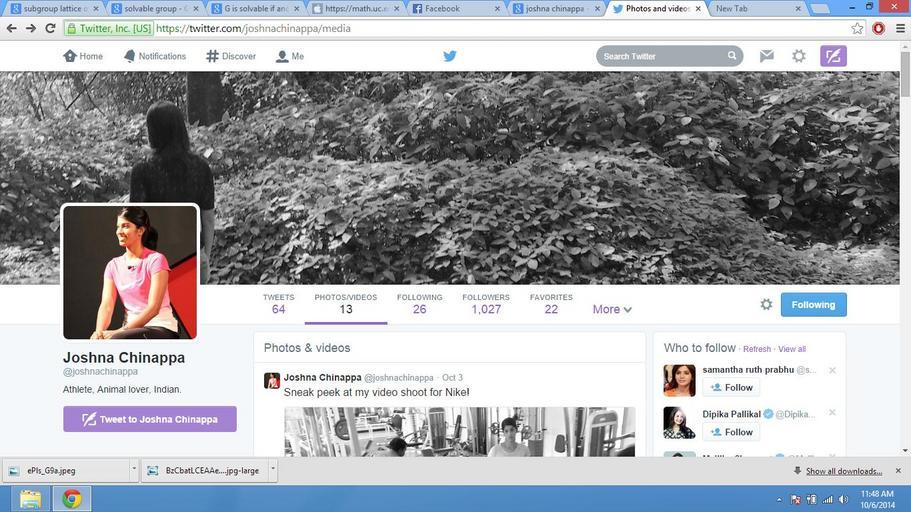
Task: Type in the Search Twitter field
Action: tap(662, 56)
